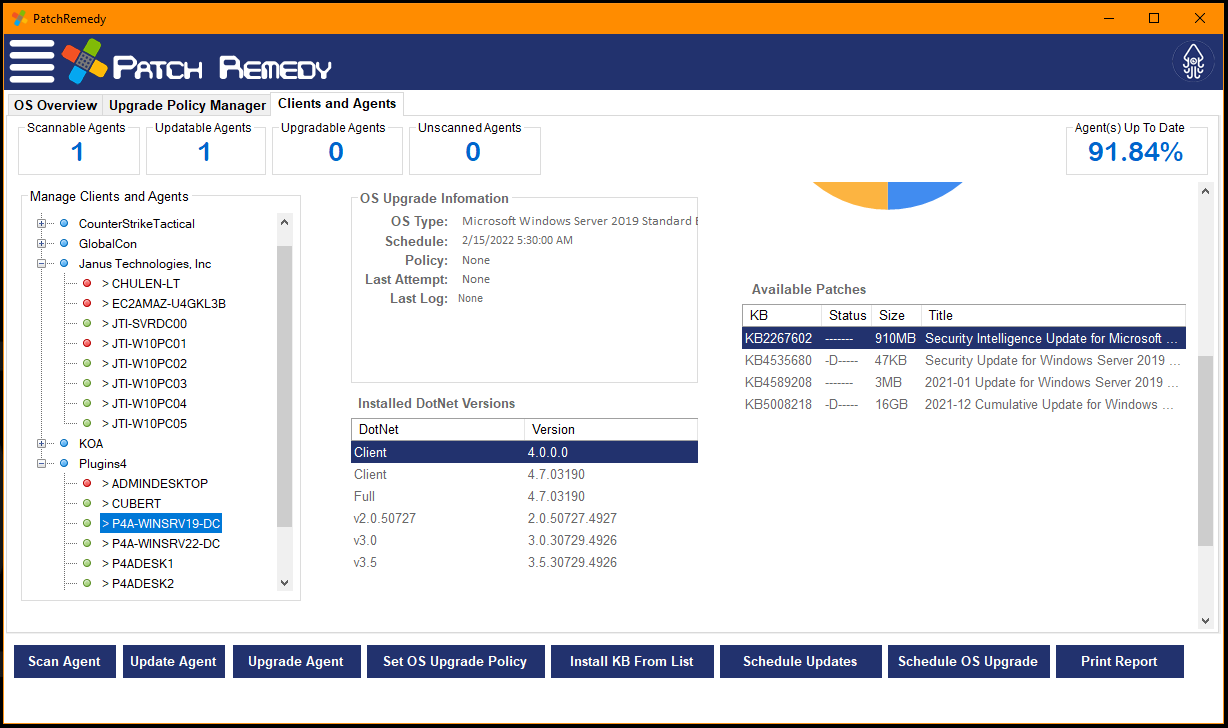Select the KB4535680 patch row

[960, 362]
